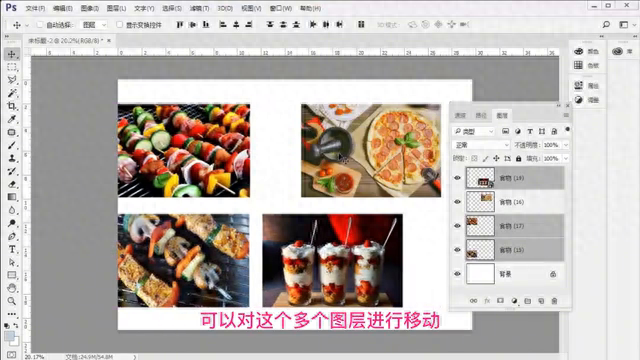
Task: Hide the 食物 (17) layer
Action: pos(457,226)
